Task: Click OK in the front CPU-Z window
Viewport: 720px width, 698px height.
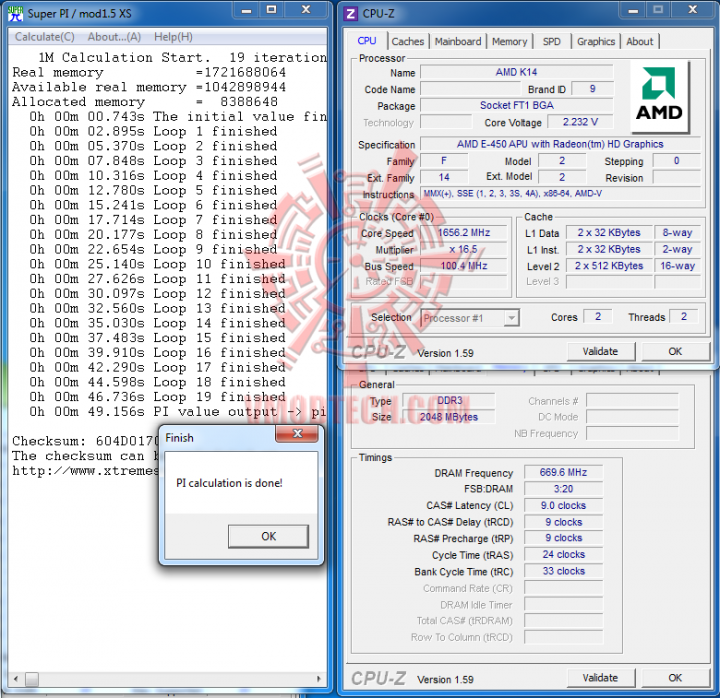Action: [675, 351]
